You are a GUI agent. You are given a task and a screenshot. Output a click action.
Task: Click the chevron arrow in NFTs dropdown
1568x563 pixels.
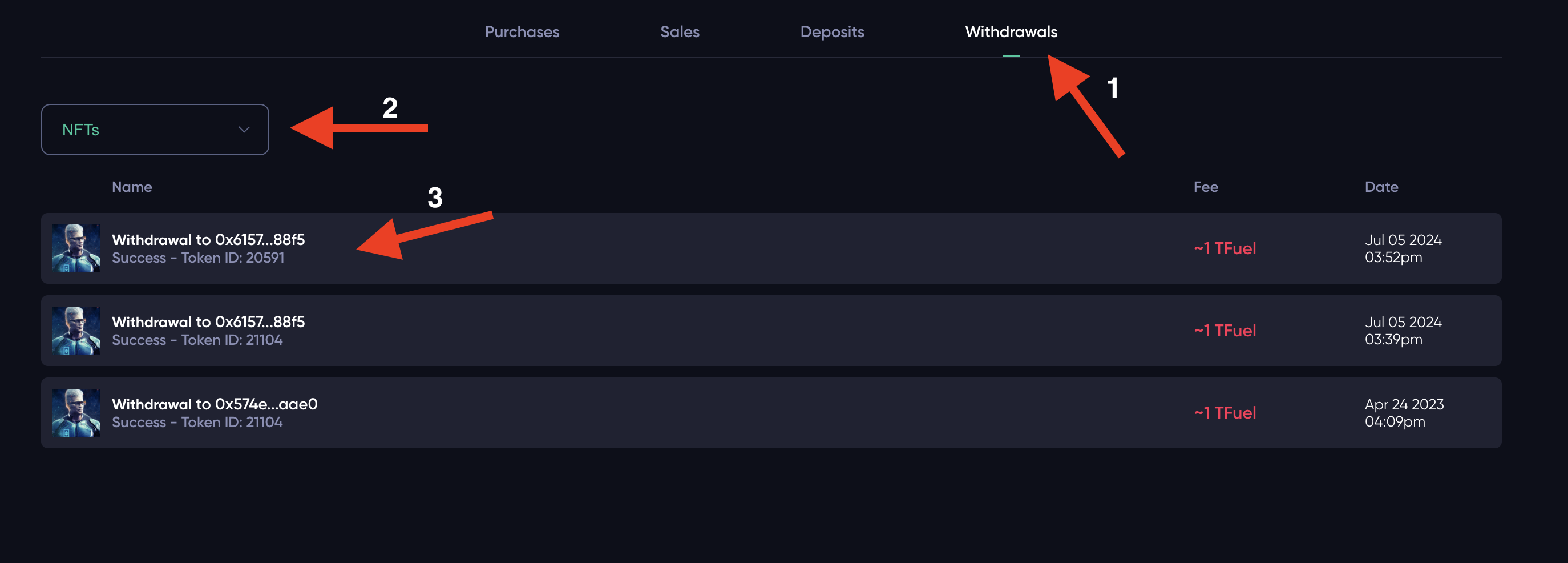tap(244, 129)
